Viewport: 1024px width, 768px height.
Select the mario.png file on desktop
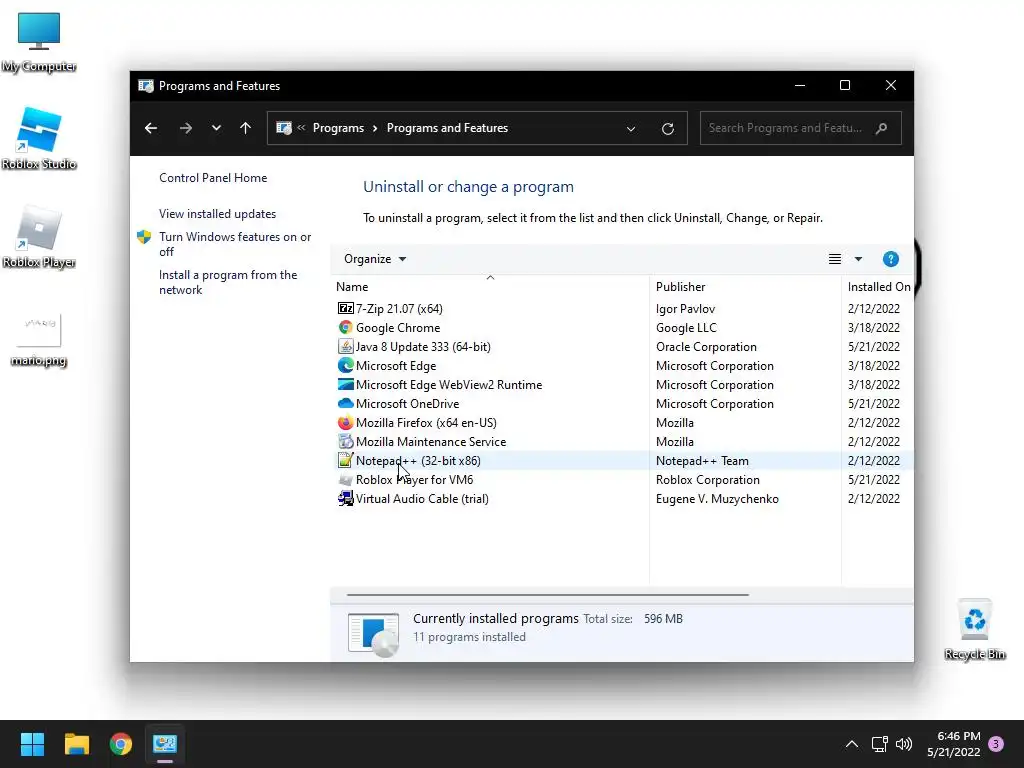pos(39,340)
